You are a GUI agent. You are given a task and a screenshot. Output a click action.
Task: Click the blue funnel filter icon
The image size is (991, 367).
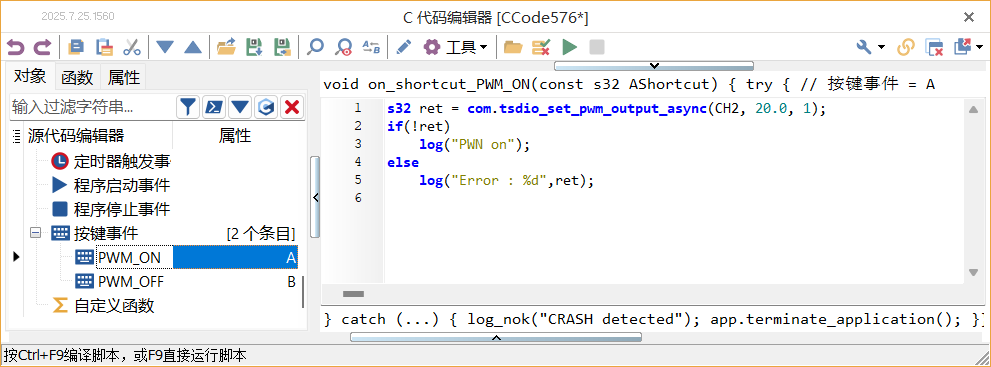click(187, 107)
